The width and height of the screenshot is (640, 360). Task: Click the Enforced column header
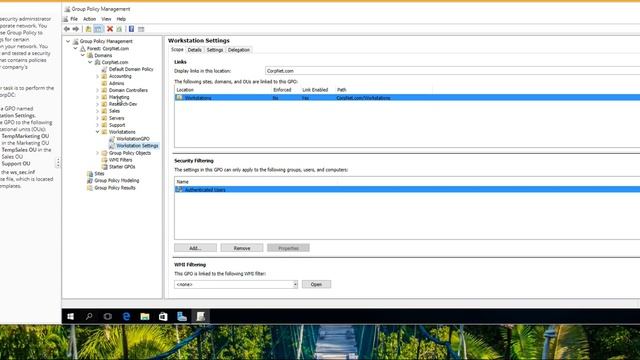tap(282, 90)
